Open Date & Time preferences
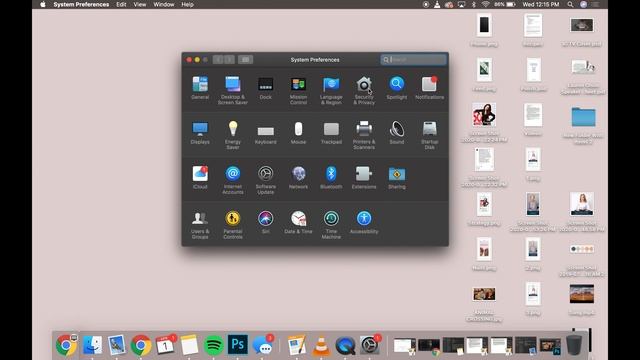The height and width of the screenshot is (360, 640). tap(298, 222)
